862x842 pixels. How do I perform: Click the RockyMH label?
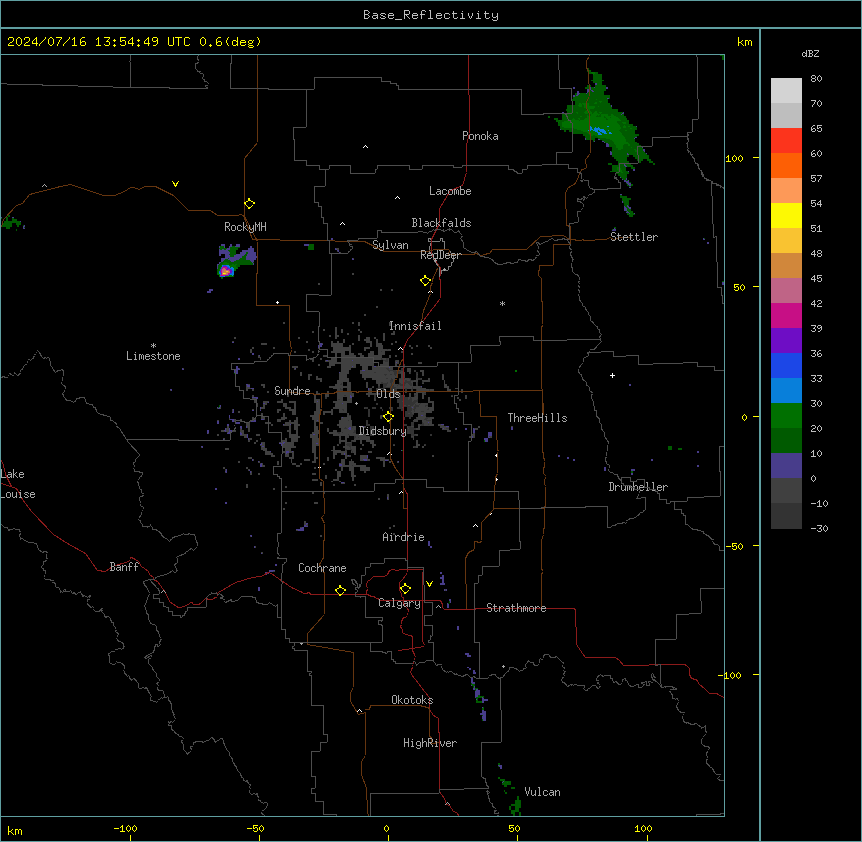pos(245,226)
